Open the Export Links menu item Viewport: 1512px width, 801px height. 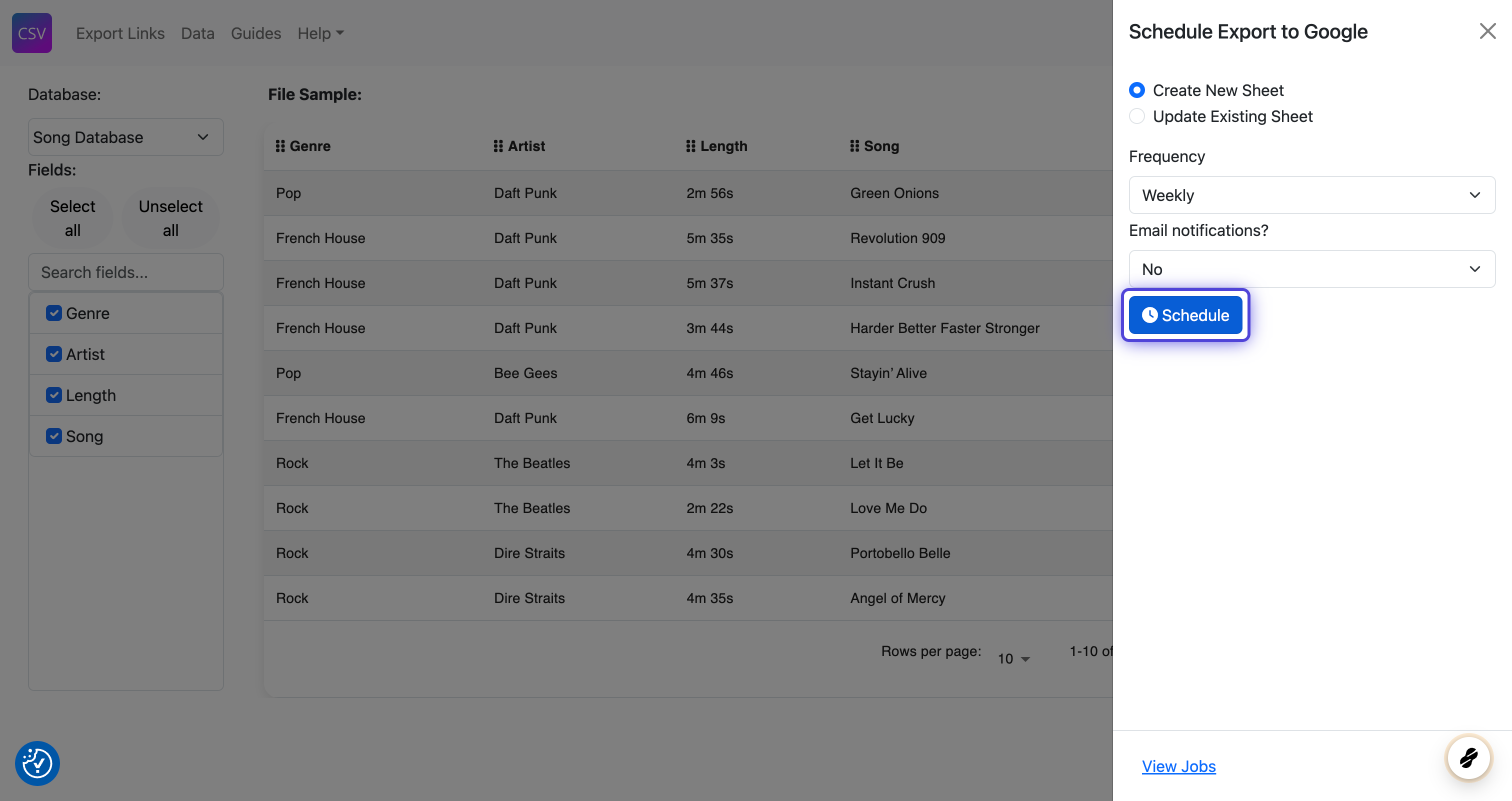point(119,33)
